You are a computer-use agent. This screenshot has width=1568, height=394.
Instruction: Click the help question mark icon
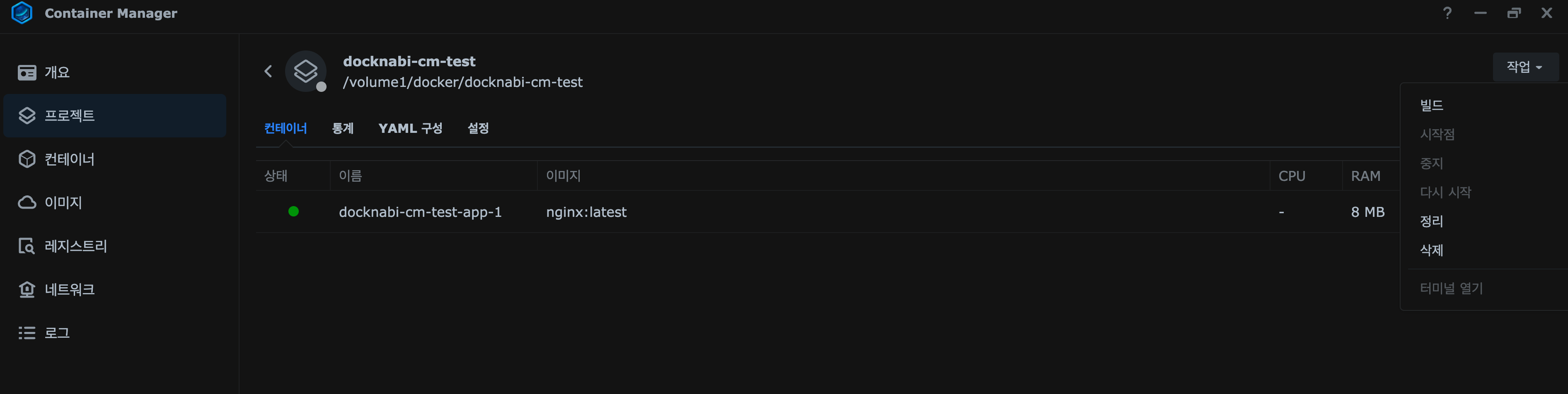tap(1447, 13)
